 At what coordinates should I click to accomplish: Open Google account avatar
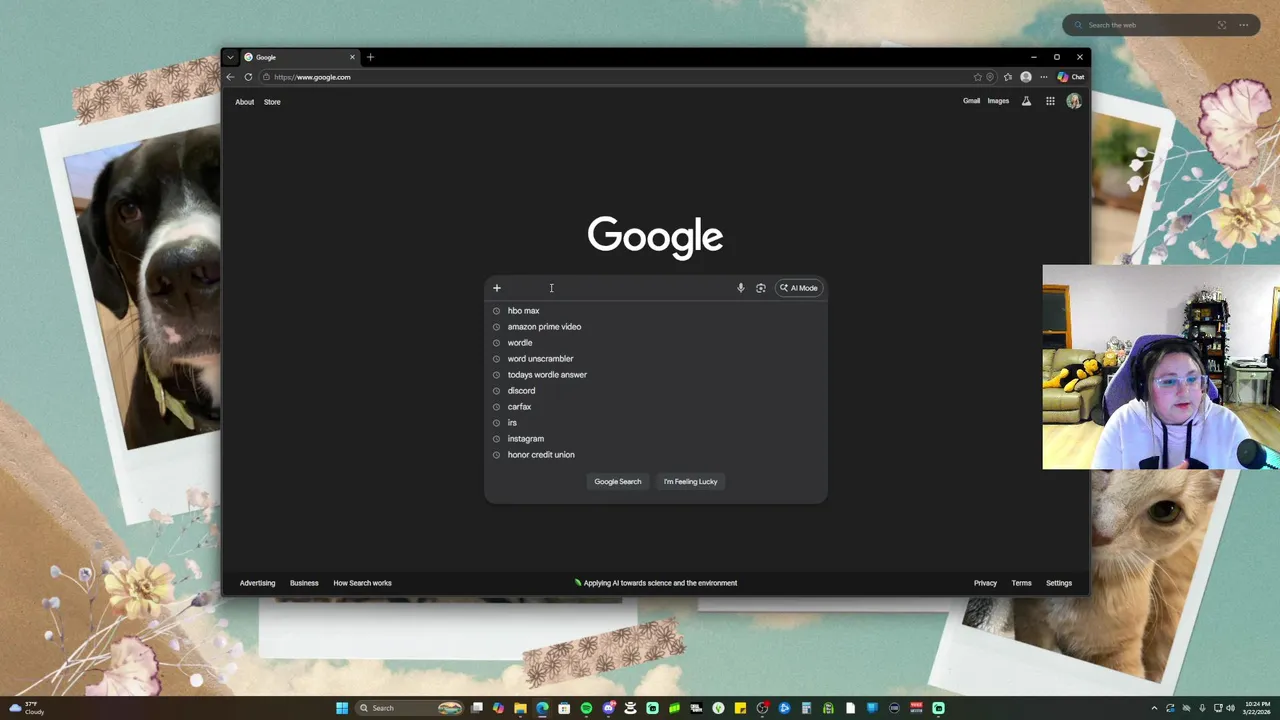pyautogui.click(x=1074, y=101)
